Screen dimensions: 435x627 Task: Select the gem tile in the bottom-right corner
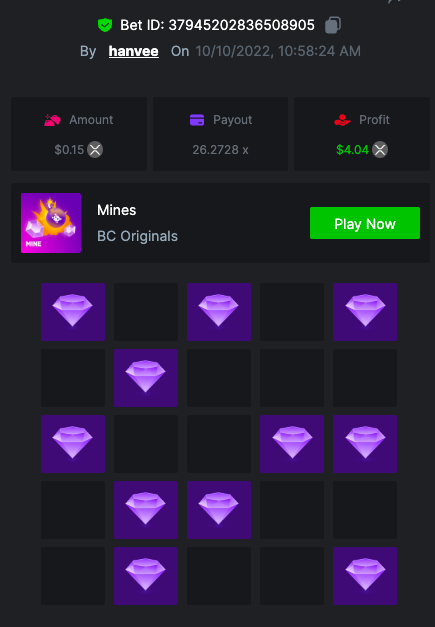click(365, 576)
